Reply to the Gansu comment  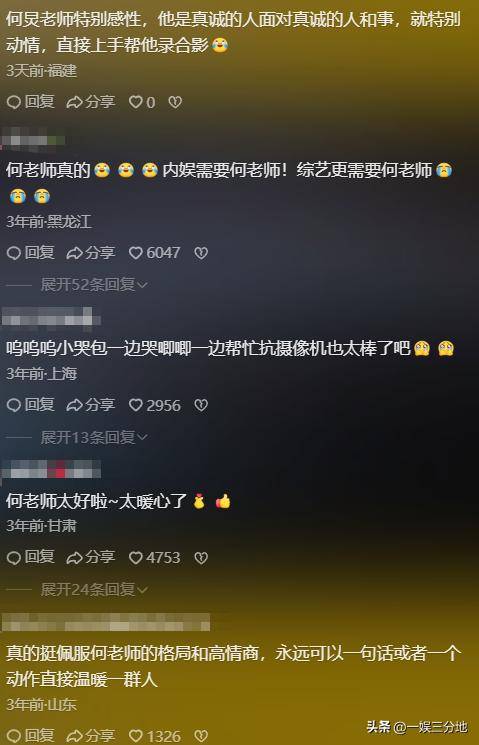tap(30, 557)
